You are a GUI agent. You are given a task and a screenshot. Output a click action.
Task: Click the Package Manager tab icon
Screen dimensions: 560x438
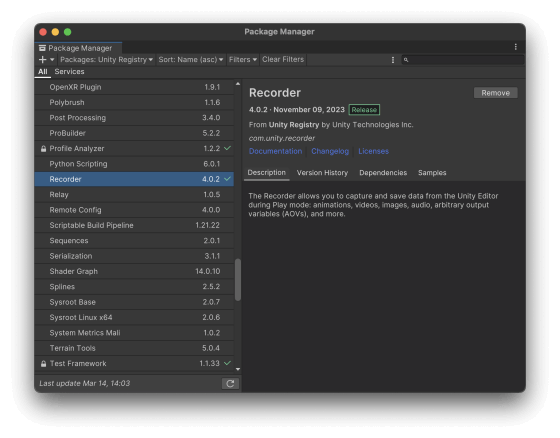point(42,48)
